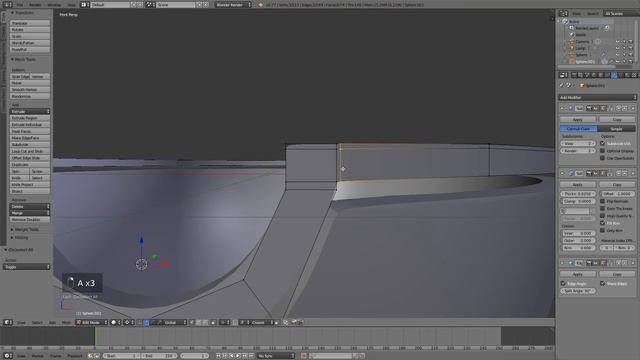Click the auto keyframe record button
This screenshot has width=640, height=360.
point(304,356)
